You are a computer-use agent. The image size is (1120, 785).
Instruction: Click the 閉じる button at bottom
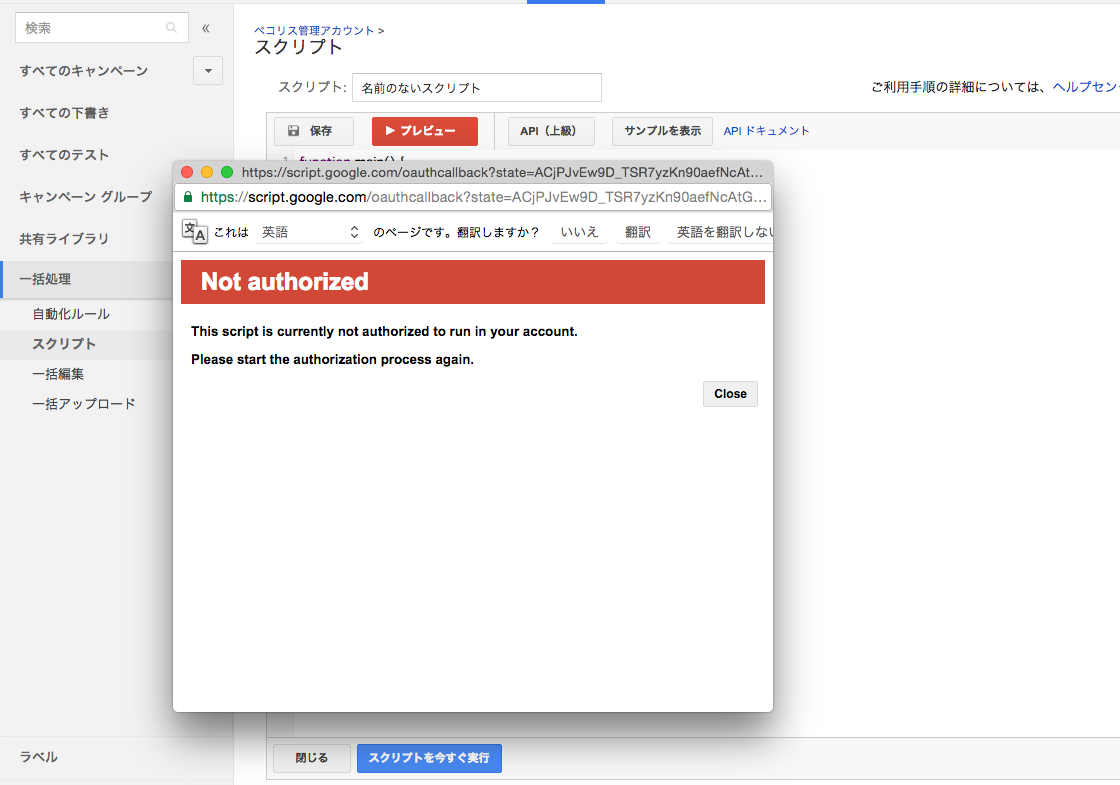pyautogui.click(x=312, y=758)
